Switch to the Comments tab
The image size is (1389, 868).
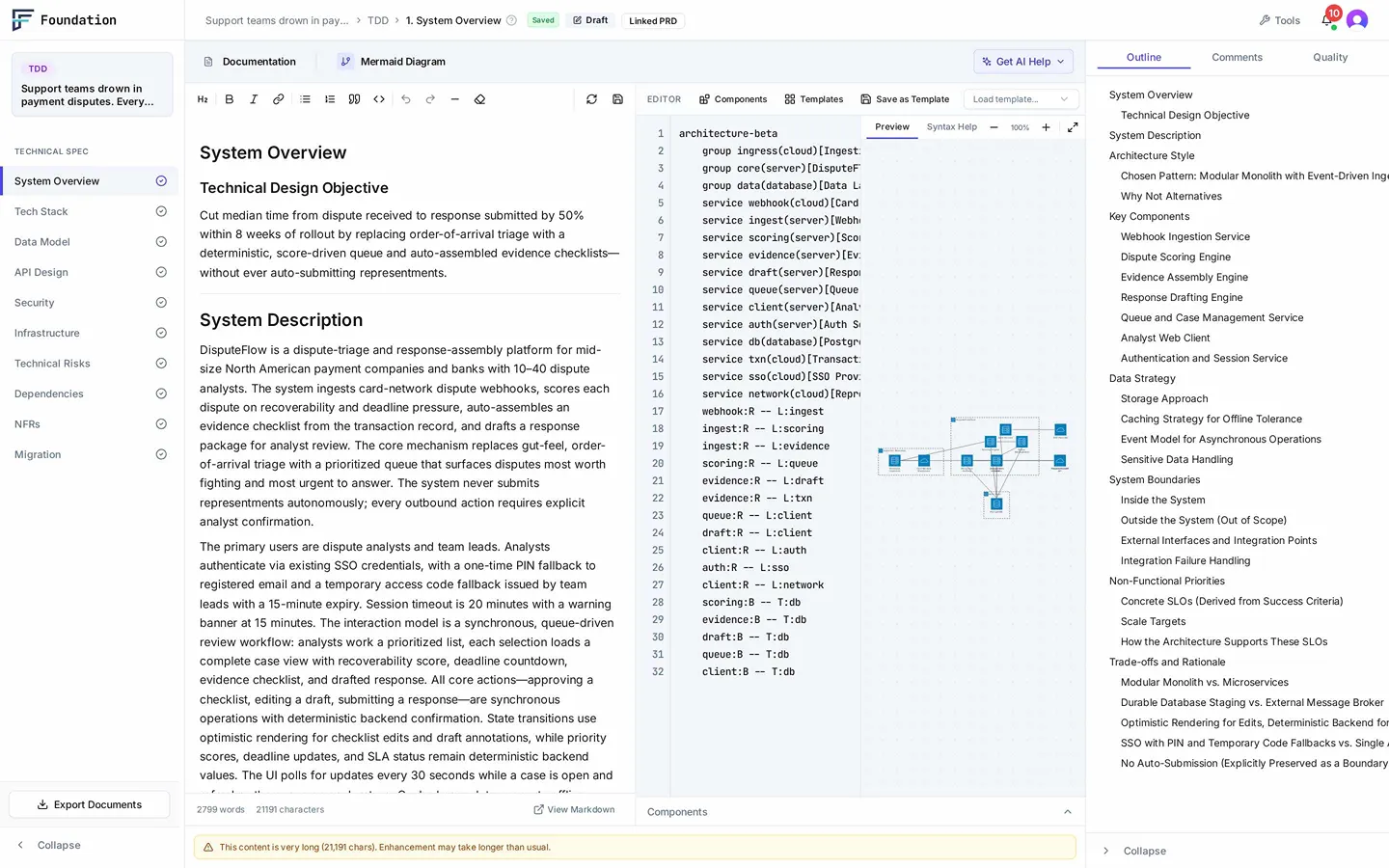click(1237, 58)
